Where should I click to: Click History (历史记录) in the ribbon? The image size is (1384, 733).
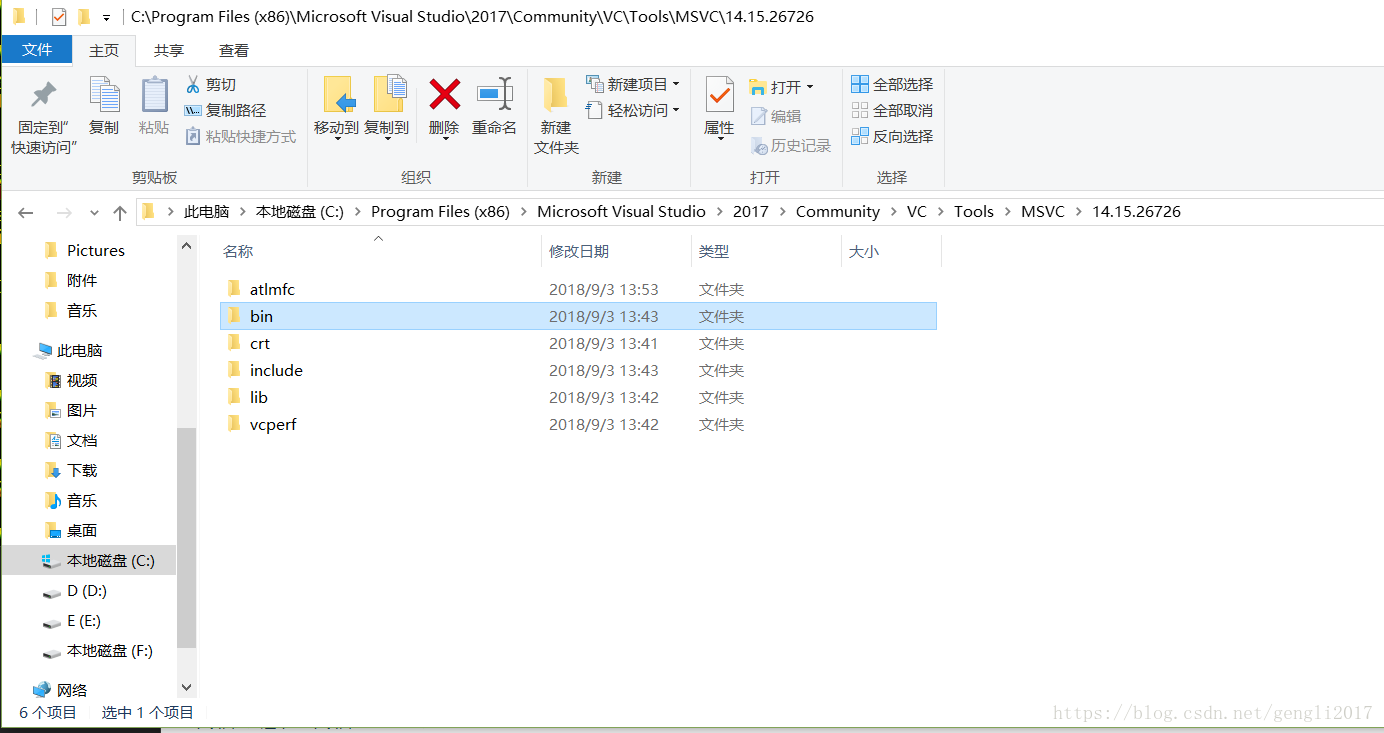[x=791, y=145]
